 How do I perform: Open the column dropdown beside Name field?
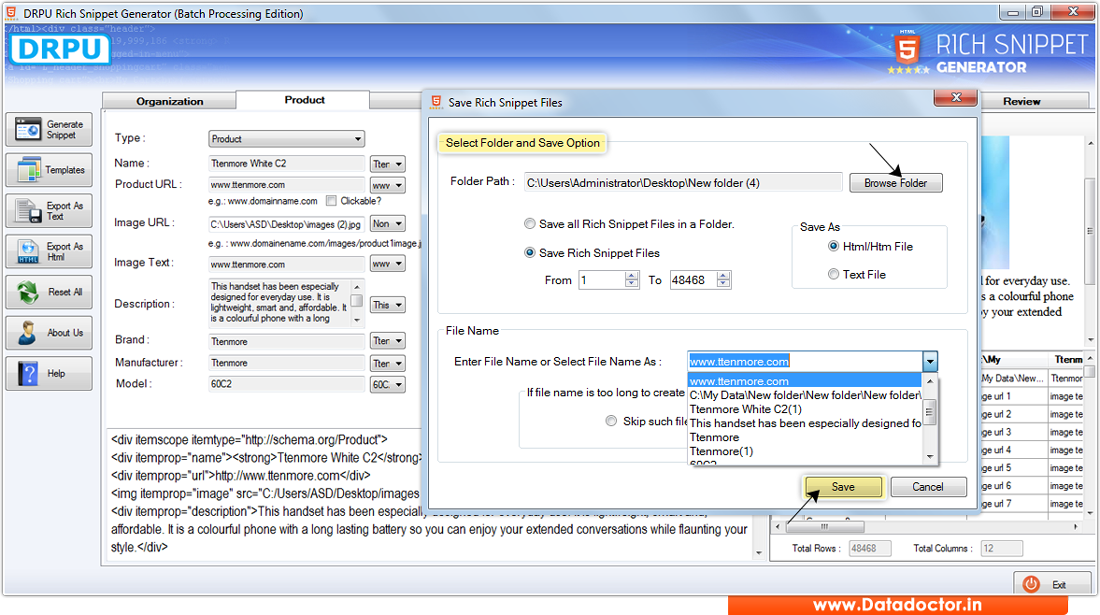click(x=387, y=164)
